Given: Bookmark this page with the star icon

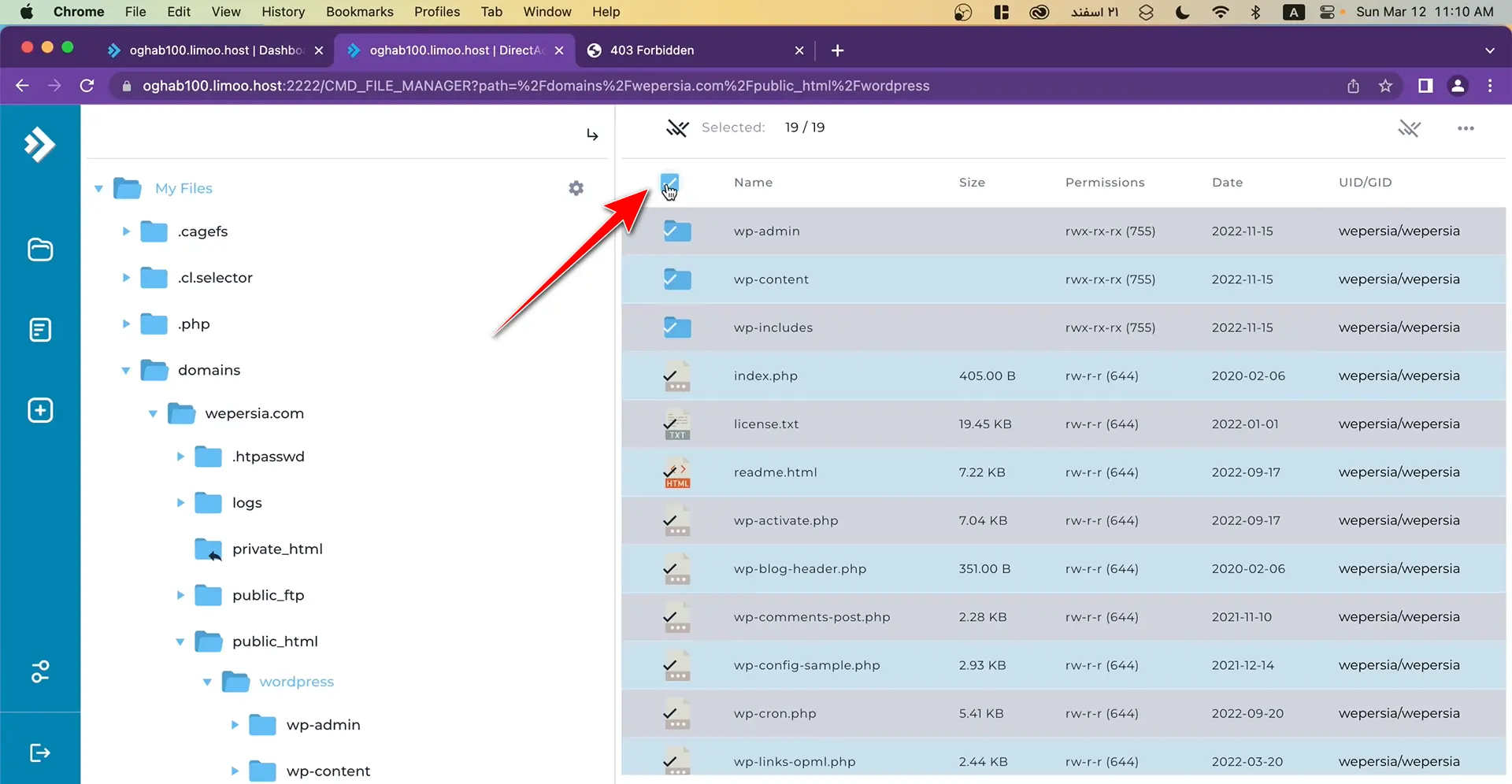Looking at the screenshot, I should click(1386, 86).
